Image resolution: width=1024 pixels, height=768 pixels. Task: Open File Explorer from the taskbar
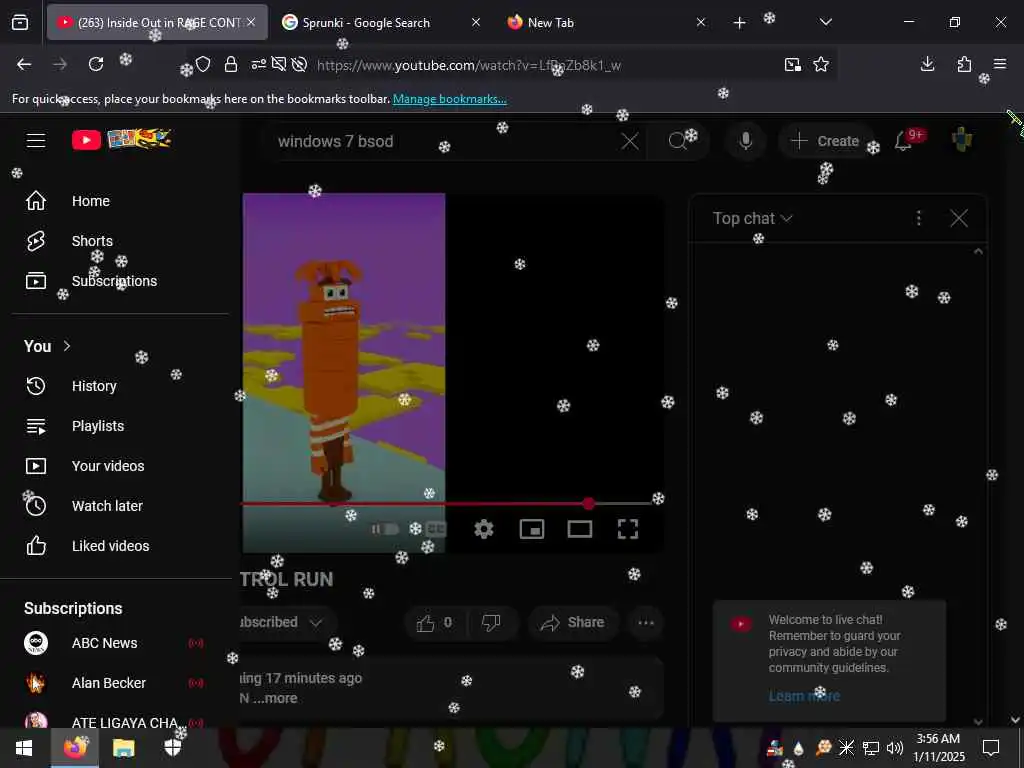click(x=123, y=748)
